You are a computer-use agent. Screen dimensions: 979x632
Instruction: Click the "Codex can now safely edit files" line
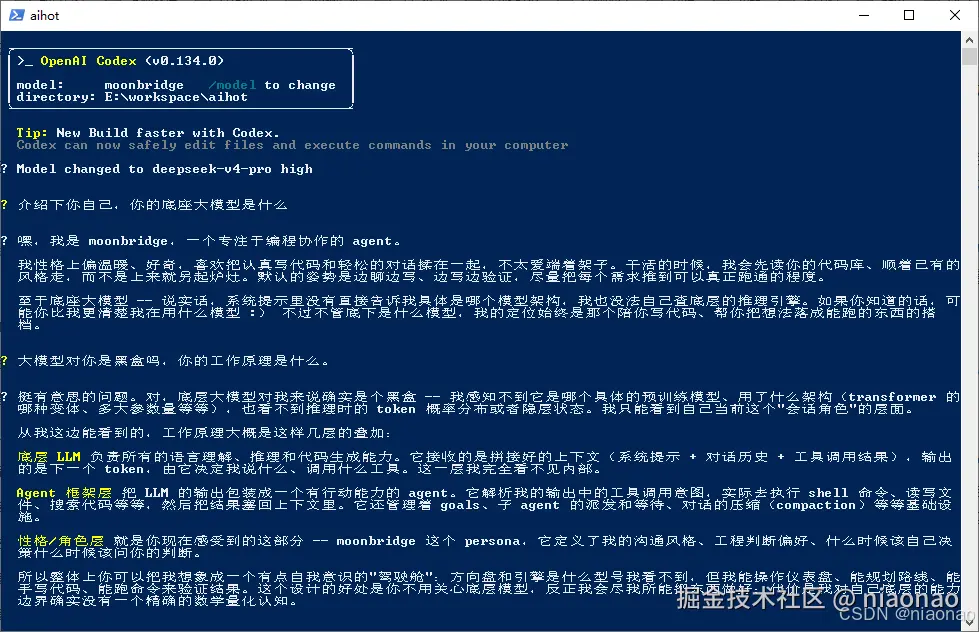[292, 145]
